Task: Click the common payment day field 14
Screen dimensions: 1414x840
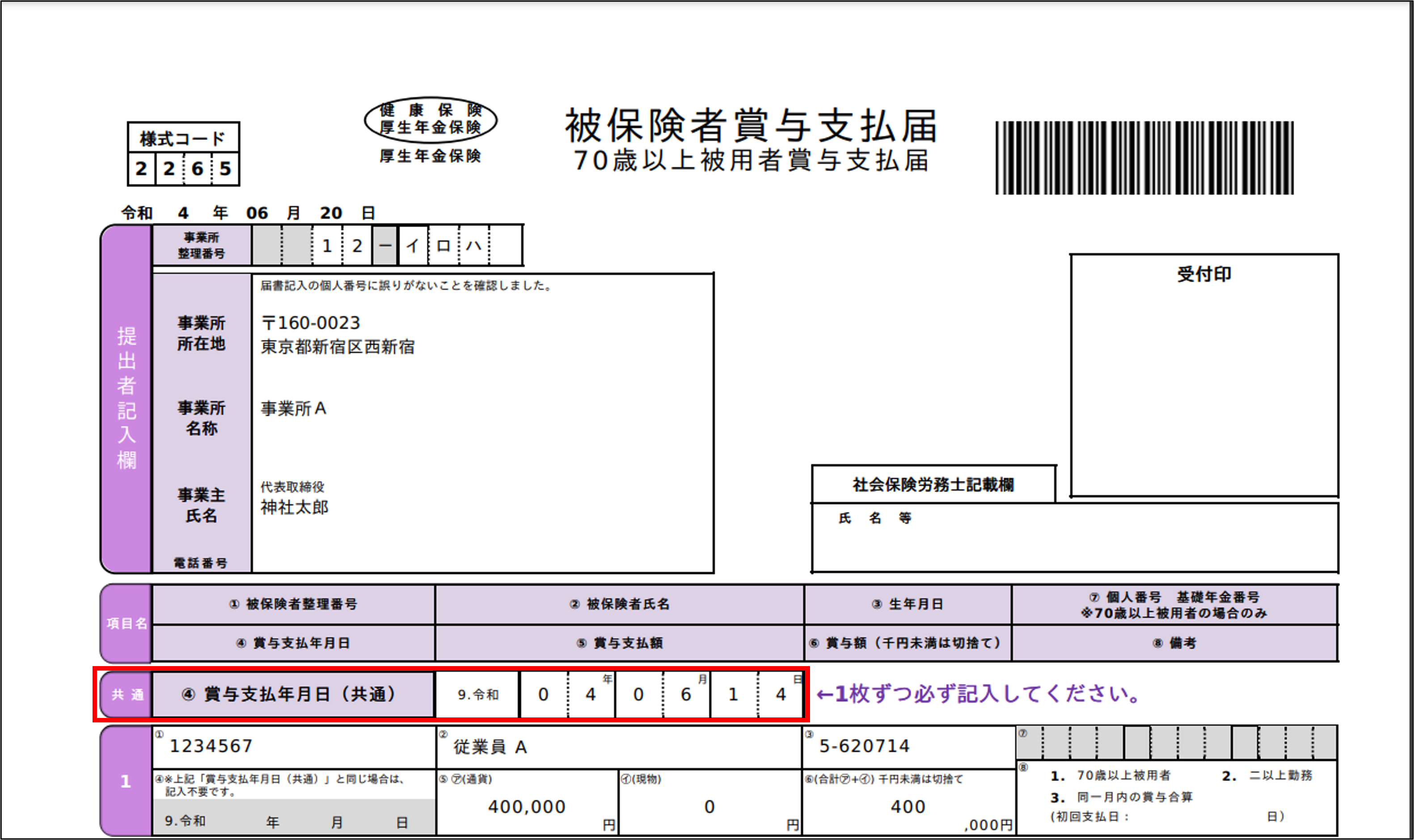Action: pyautogui.click(x=757, y=695)
